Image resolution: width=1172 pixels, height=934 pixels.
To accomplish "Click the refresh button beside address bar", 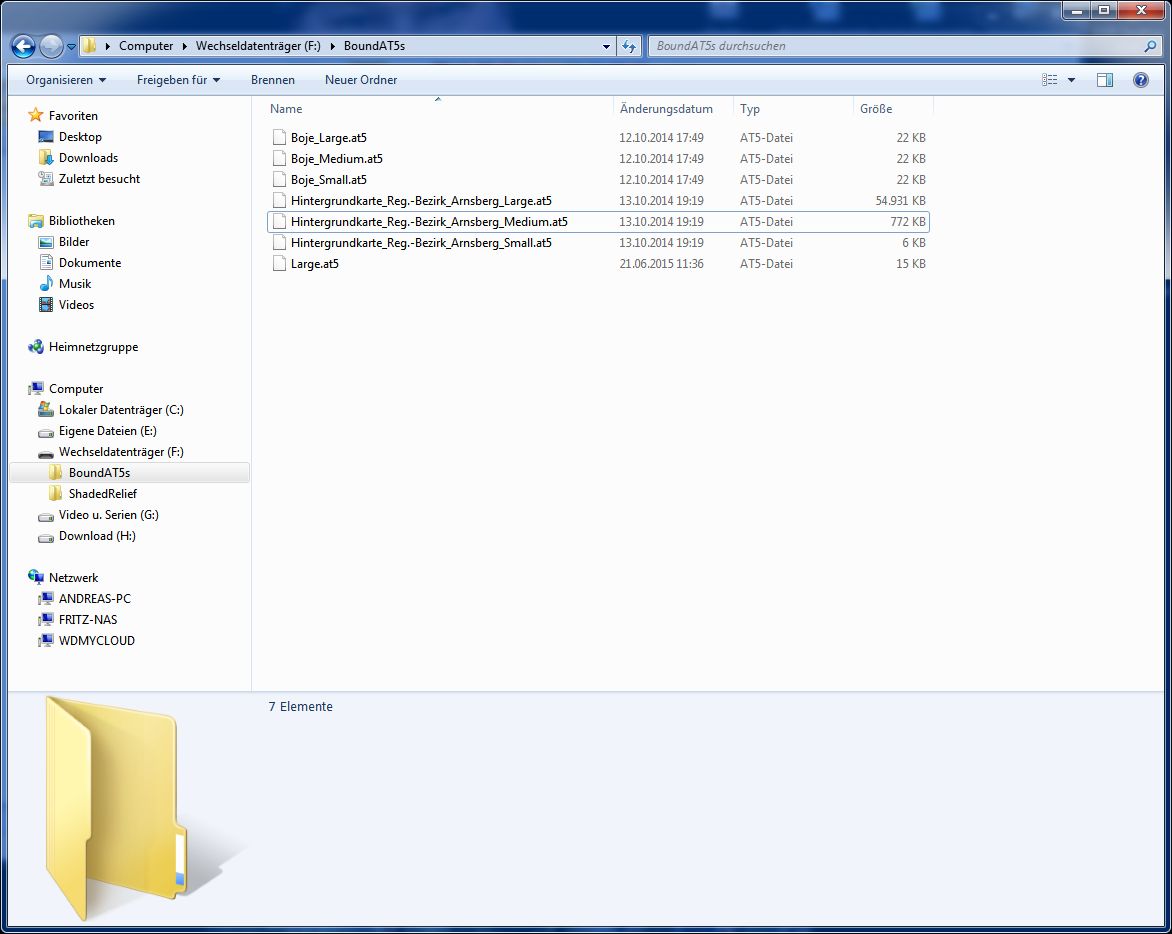I will pos(629,46).
